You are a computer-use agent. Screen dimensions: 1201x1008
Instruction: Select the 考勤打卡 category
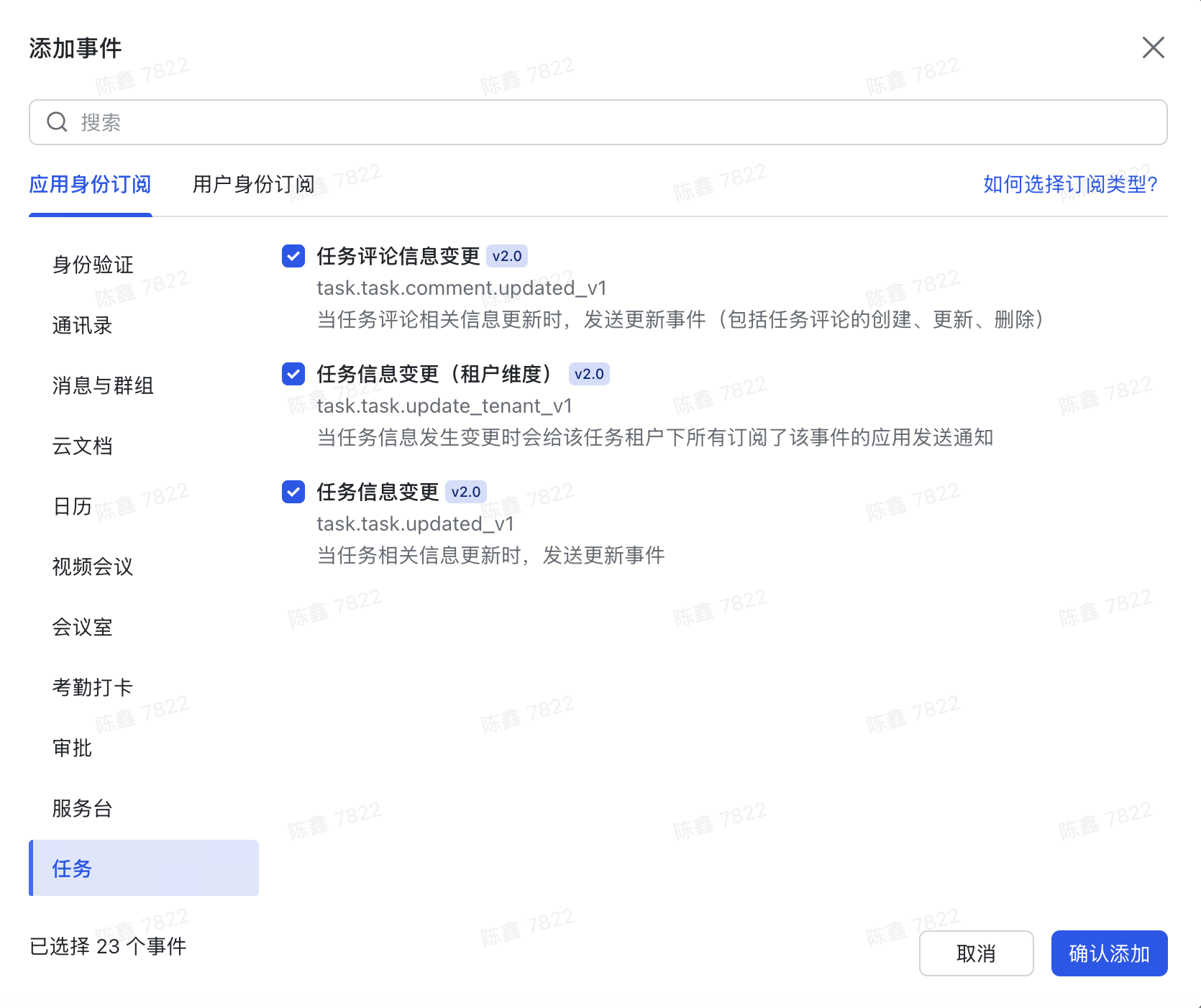click(x=92, y=688)
